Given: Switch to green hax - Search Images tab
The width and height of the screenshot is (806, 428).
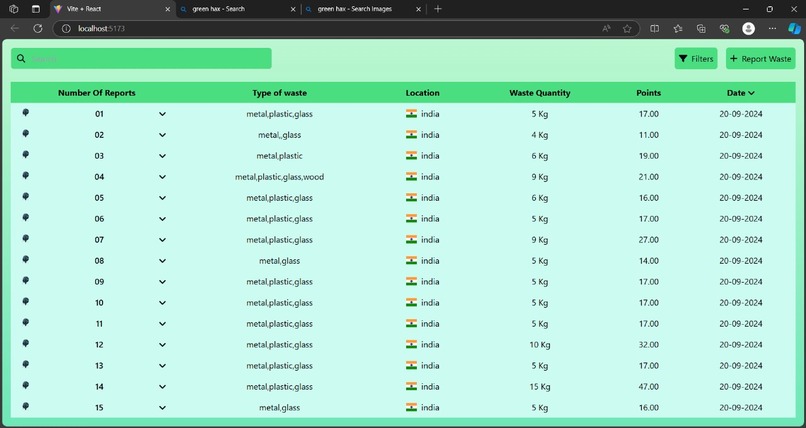Looking at the screenshot, I should click(x=363, y=9).
